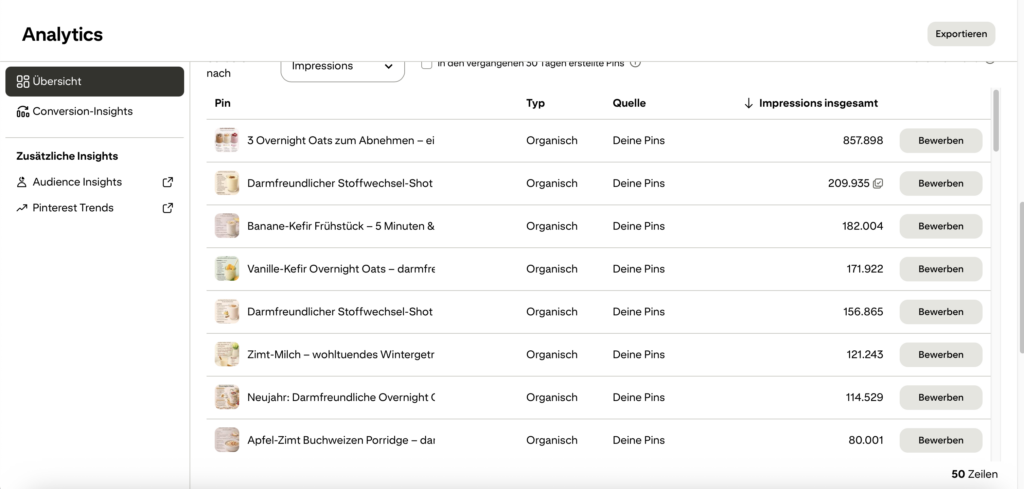
Task: Click the 50 Zeilen row count
Action: [x=974, y=474]
